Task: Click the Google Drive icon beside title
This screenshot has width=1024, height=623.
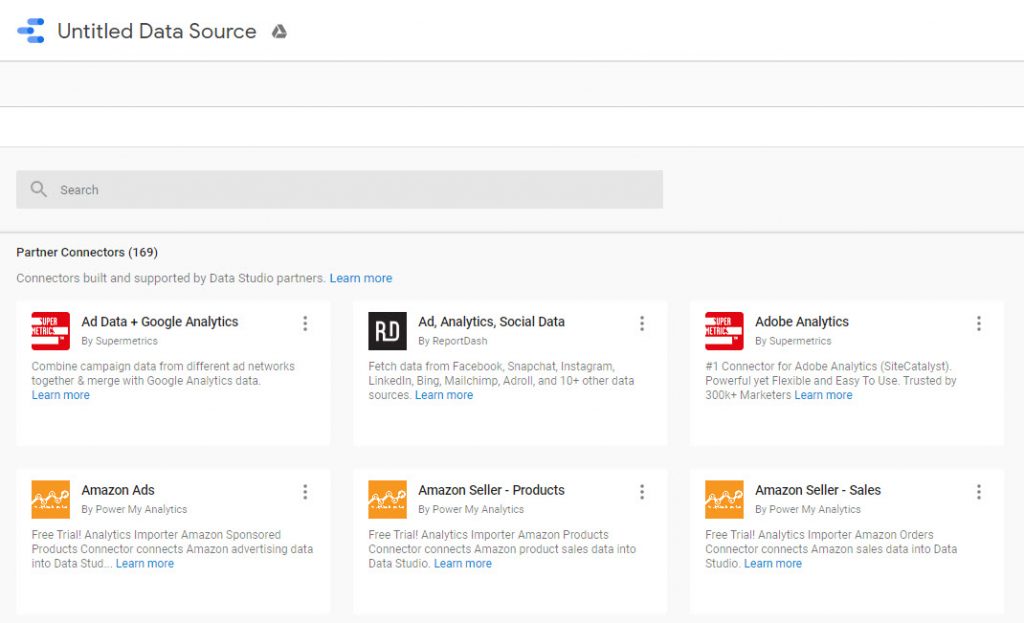Action: pos(280,31)
